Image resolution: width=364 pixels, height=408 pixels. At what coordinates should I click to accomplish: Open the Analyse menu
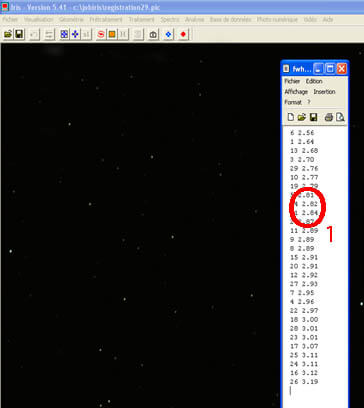(x=195, y=20)
